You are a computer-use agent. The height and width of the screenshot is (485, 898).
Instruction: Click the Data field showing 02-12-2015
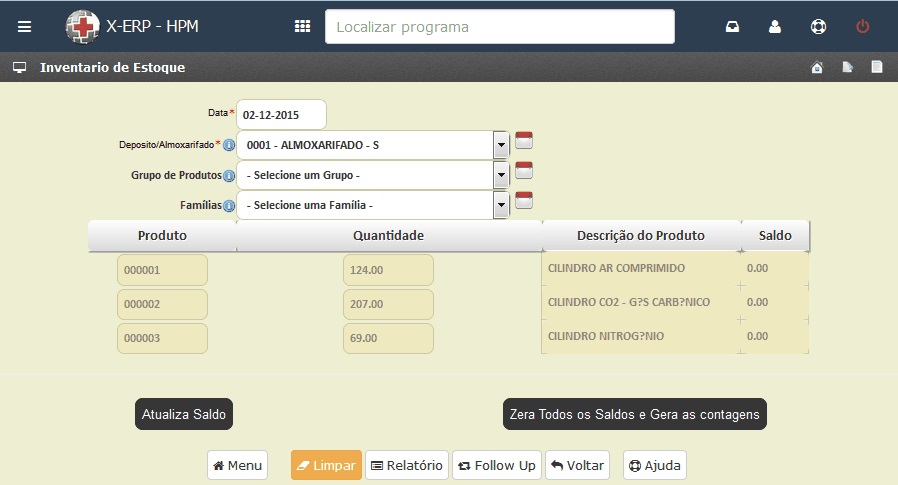[x=281, y=115]
